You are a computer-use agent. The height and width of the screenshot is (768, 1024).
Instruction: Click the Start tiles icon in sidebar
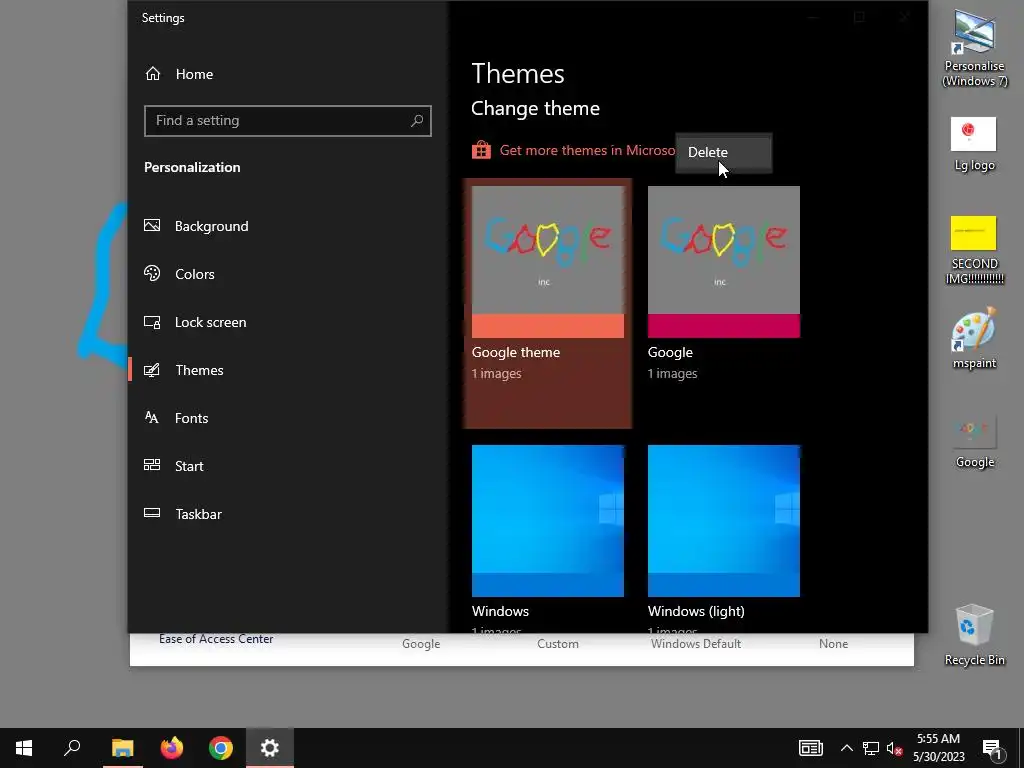point(152,465)
